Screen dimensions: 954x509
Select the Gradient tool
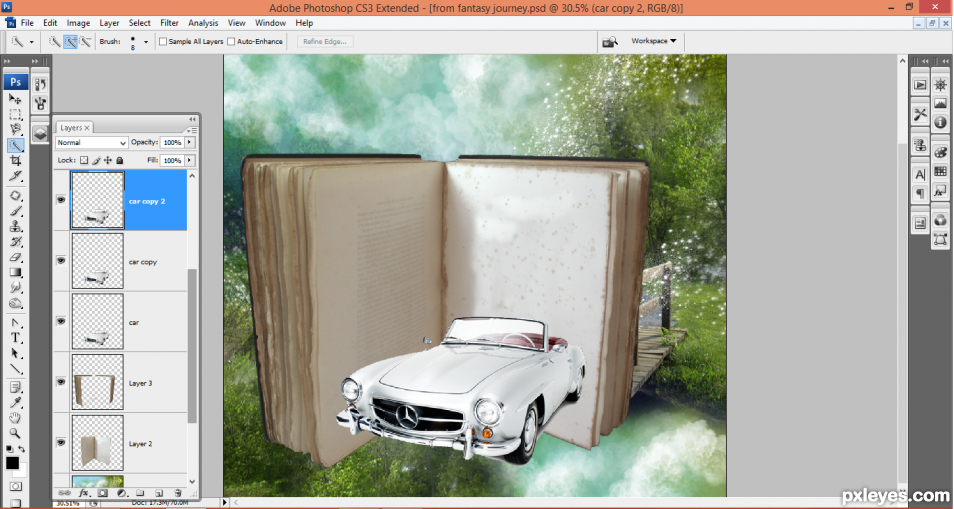click(15, 272)
